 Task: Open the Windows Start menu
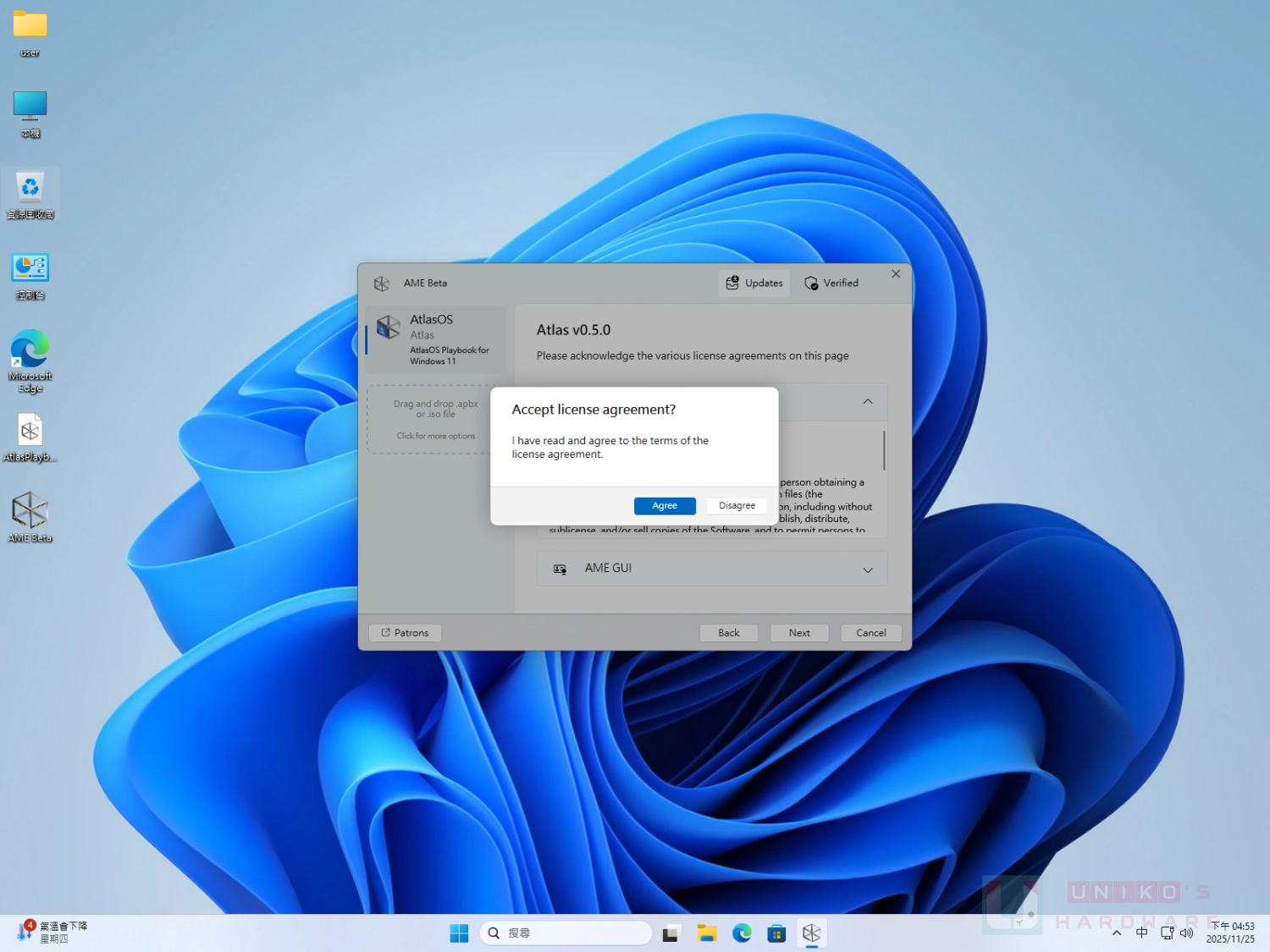[x=459, y=933]
